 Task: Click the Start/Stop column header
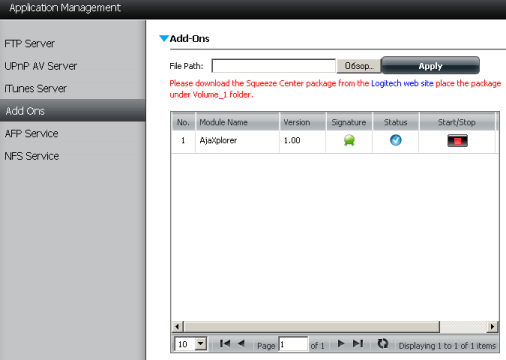click(457, 122)
